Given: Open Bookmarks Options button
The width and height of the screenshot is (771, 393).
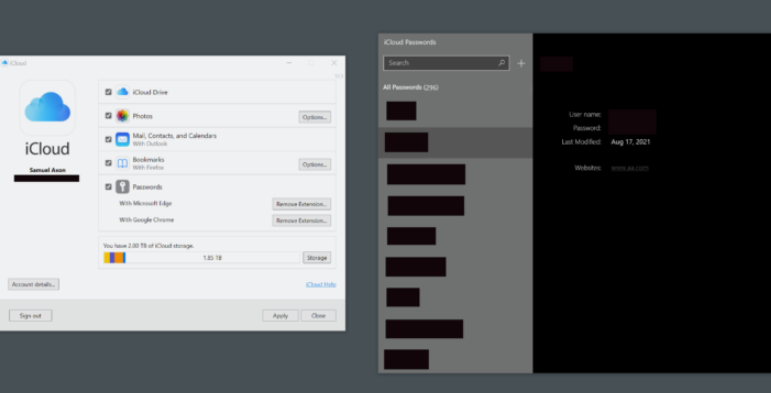Looking at the screenshot, I should (315, 164).
